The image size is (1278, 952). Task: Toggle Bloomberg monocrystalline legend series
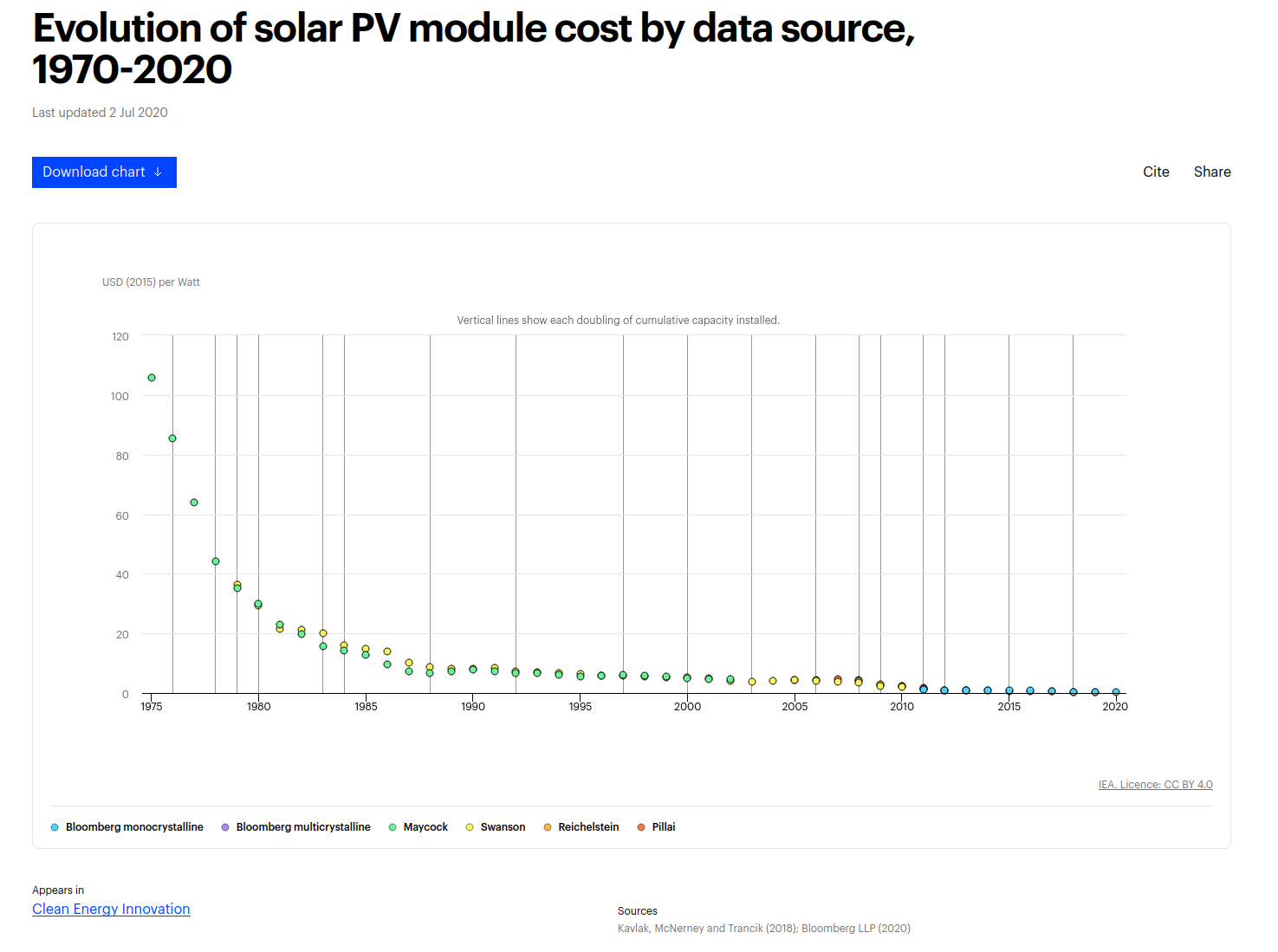pyautogui.click(x=134, y=827)
